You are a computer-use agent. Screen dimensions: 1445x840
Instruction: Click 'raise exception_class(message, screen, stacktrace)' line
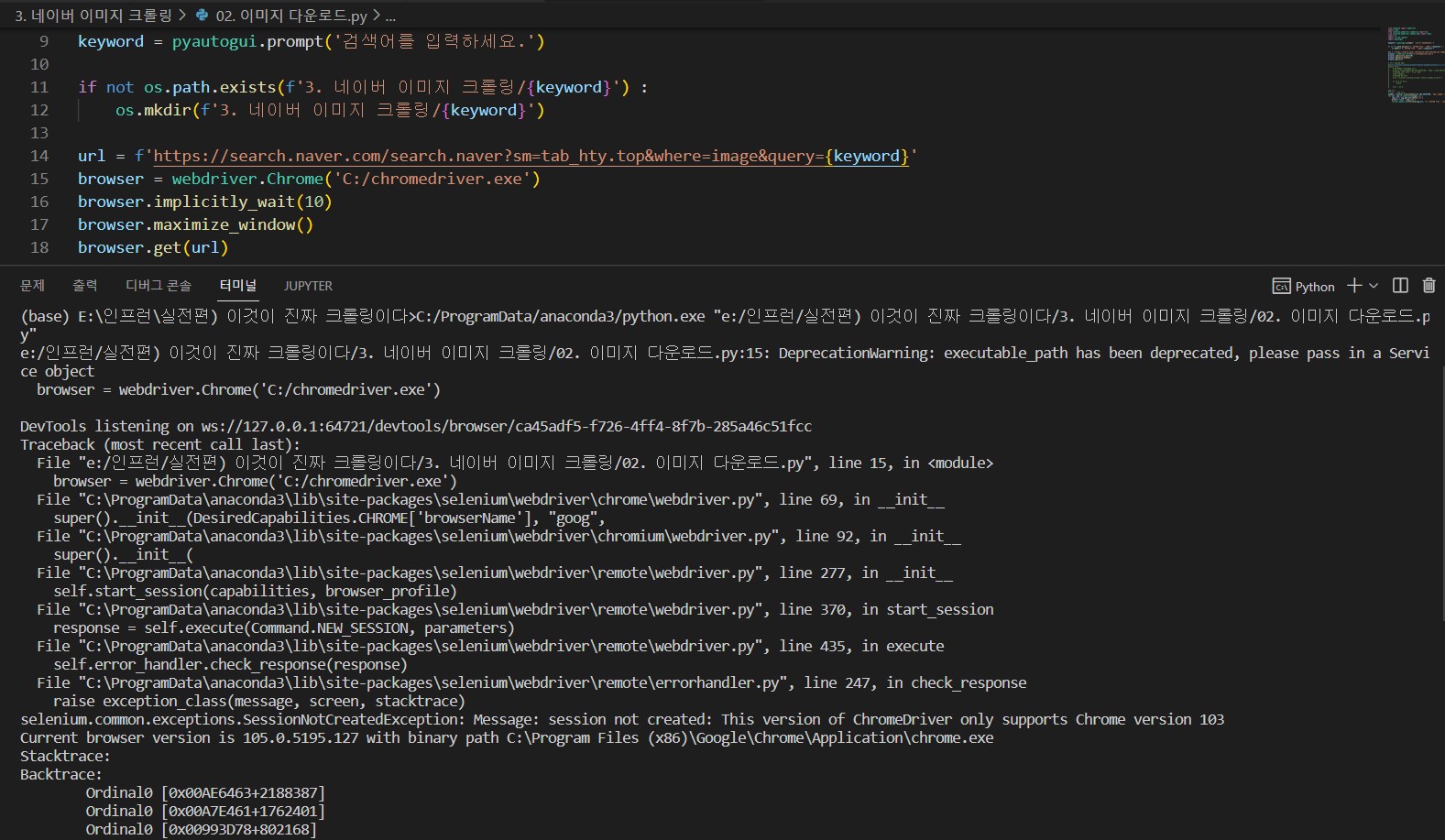pyautogui.click(x=259, y=701)
